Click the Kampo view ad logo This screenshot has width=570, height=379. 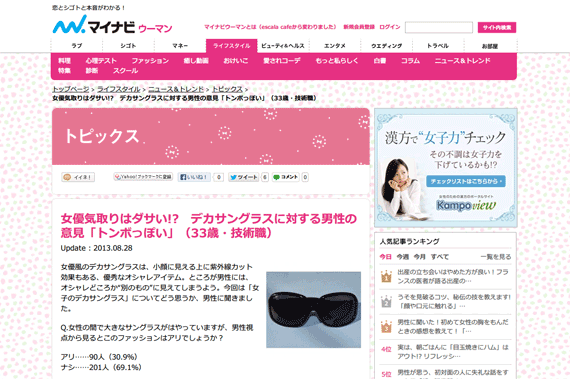point(466,205)
